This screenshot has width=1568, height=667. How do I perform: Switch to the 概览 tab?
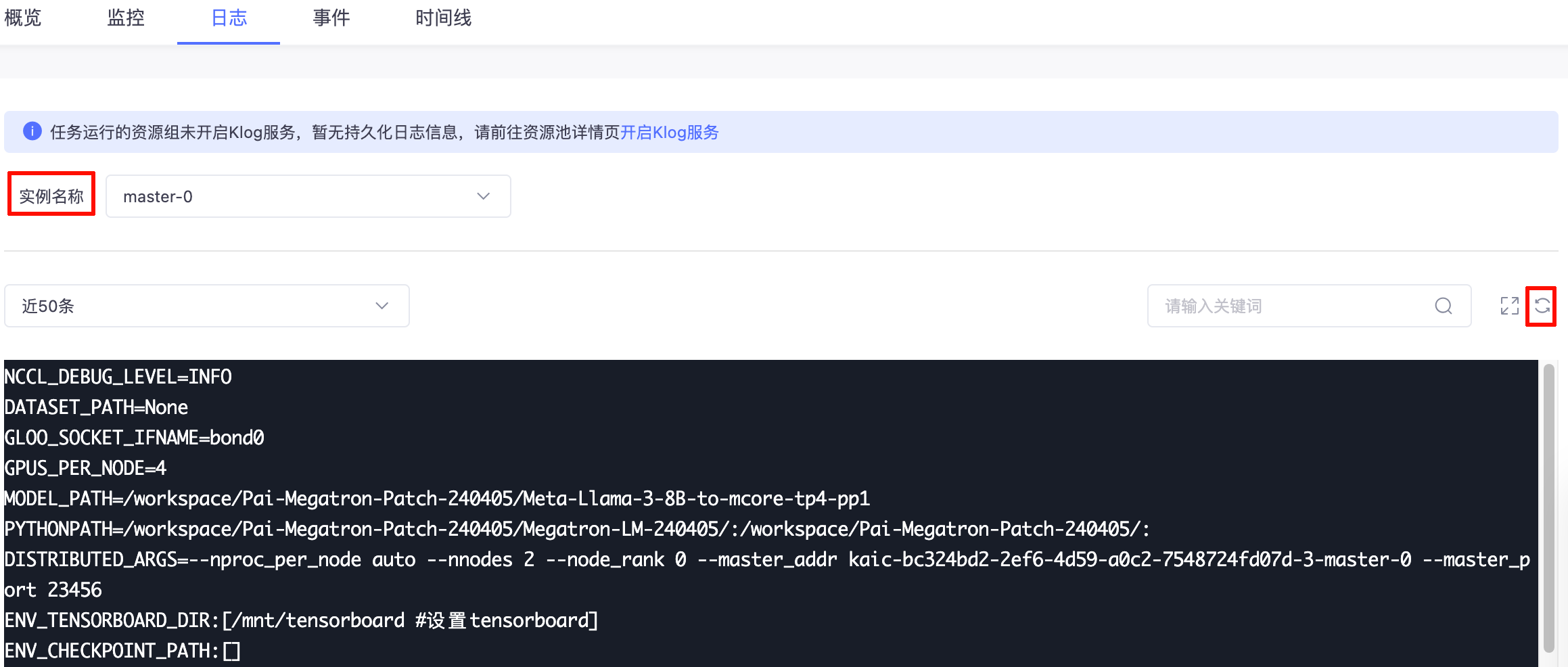(23, 18)
